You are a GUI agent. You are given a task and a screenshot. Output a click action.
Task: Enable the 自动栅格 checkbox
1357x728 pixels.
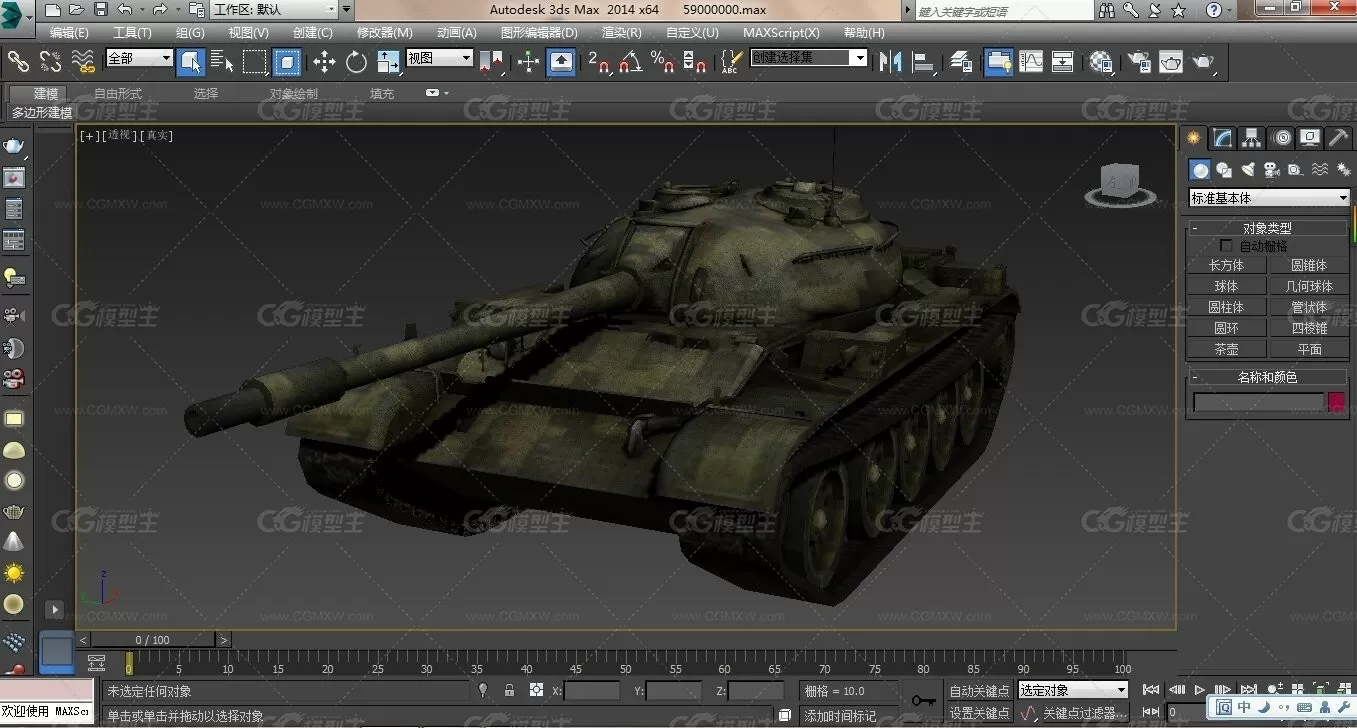pyautogui.click(x=1227, y=246)
